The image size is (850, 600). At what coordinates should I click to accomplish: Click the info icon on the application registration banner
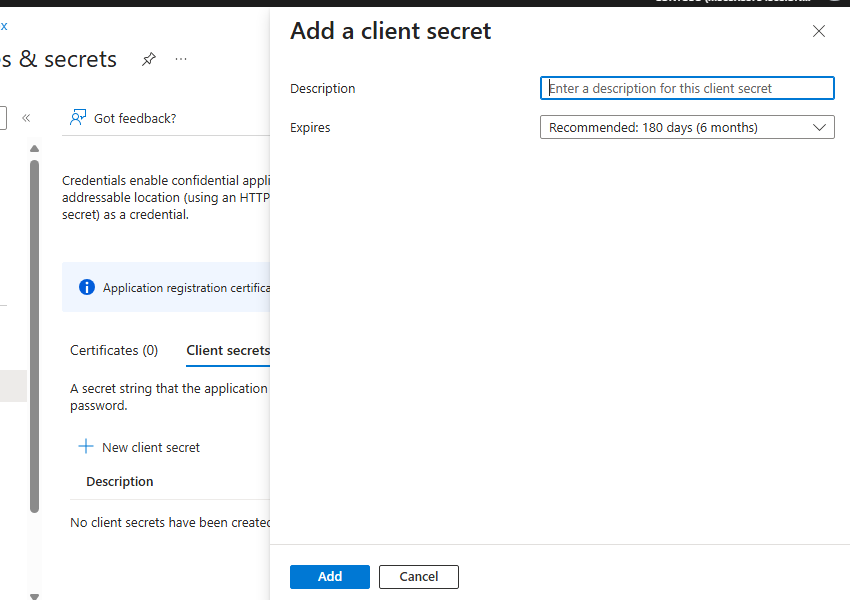click(x=87, y=287)
